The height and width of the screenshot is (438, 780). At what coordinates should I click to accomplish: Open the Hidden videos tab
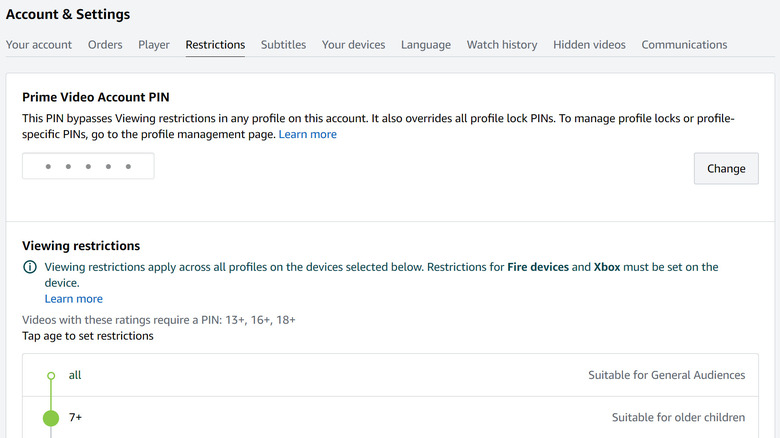[589, 45]
